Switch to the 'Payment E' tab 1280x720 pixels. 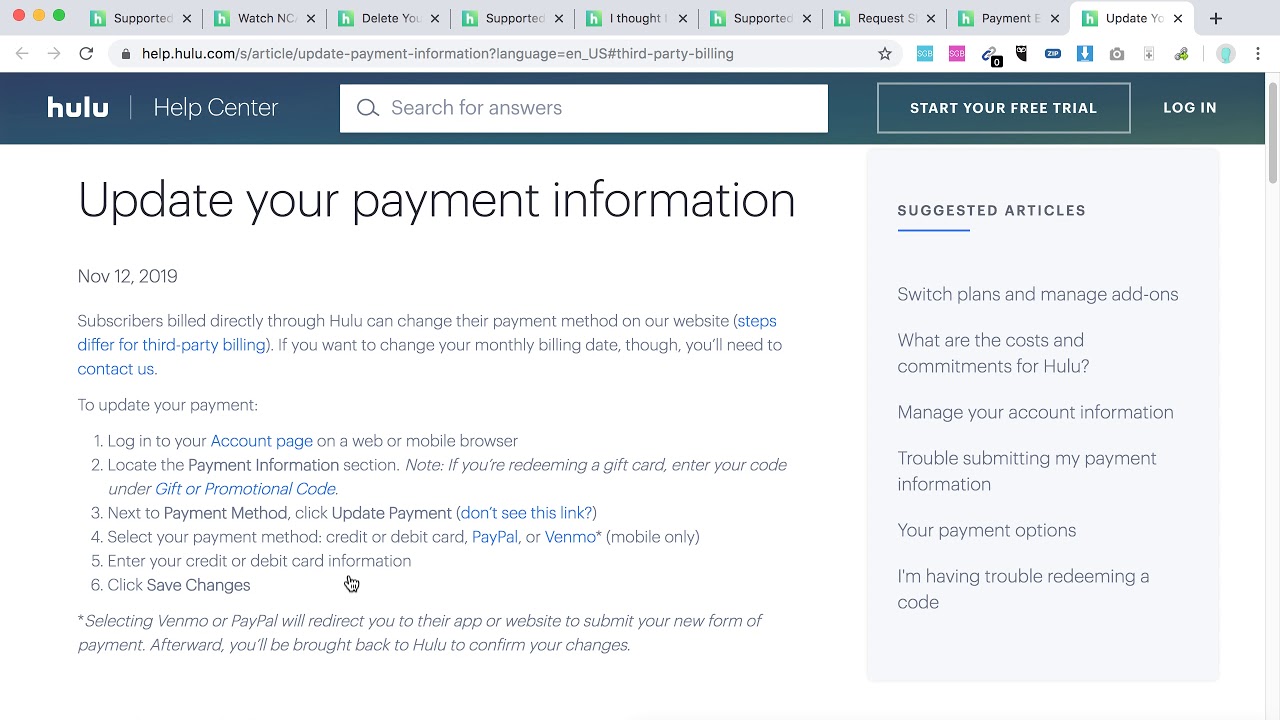pyautogui.click(x=1006, y=18)
